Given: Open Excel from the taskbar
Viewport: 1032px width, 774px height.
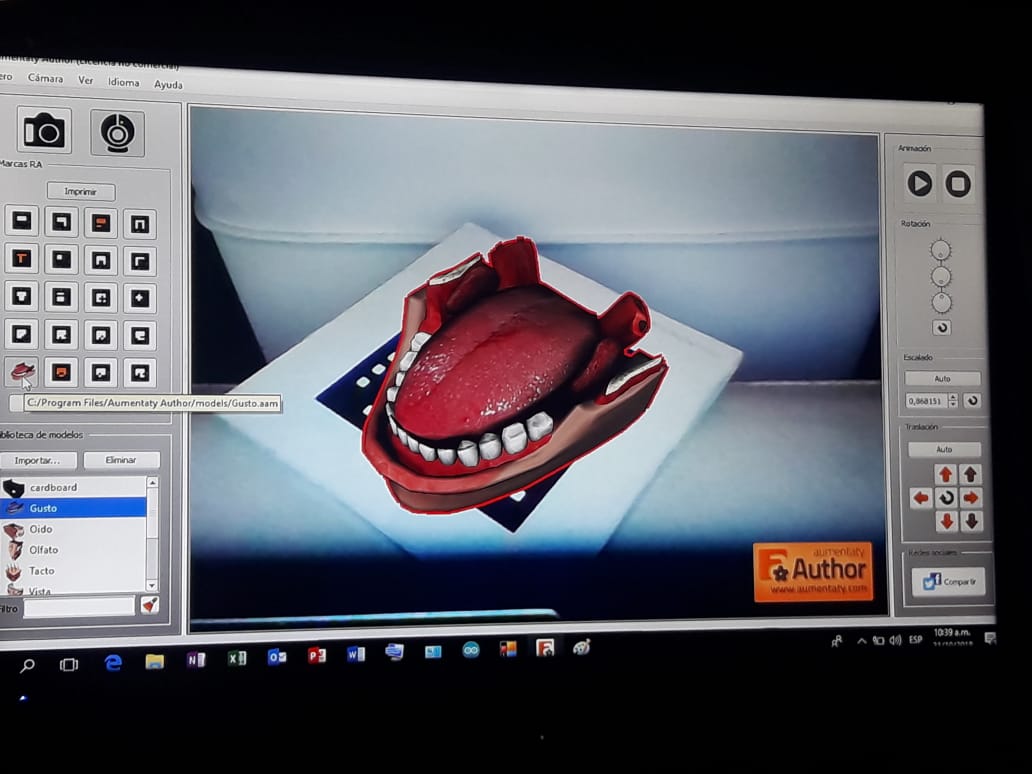Looking at the screenshot, I should [x=237, y=658].
